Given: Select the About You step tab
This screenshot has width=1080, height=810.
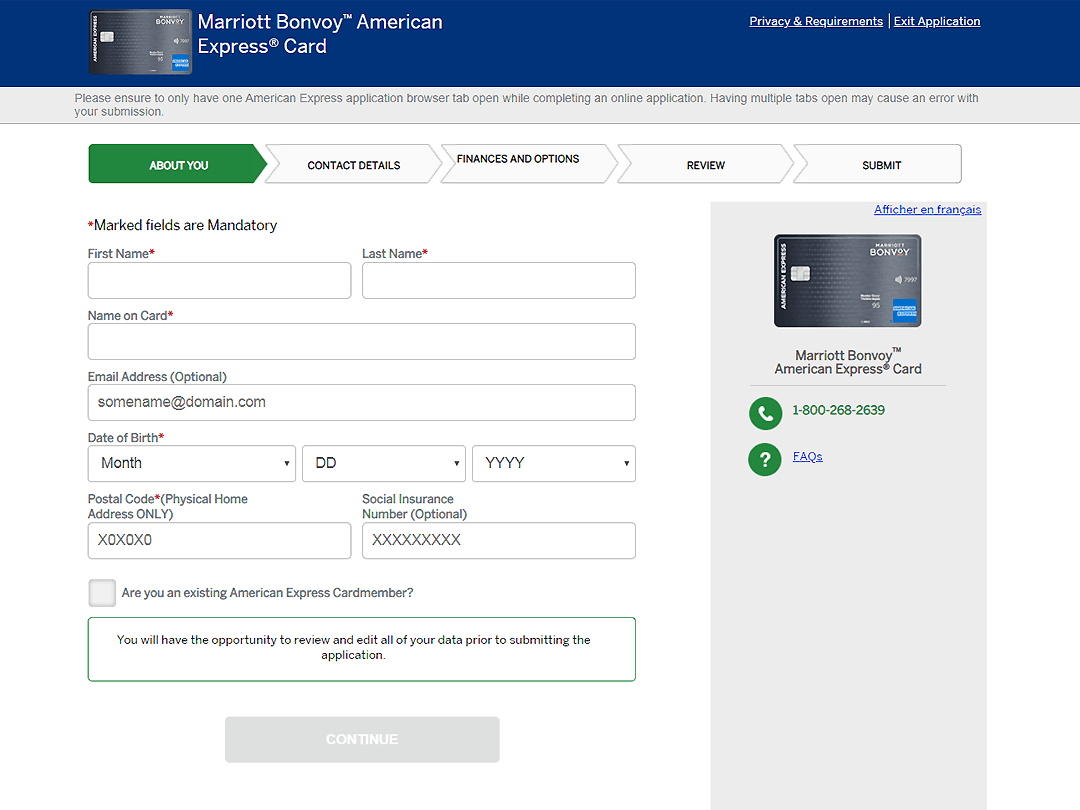Looking at the screenshot, I should click(178, 165).
